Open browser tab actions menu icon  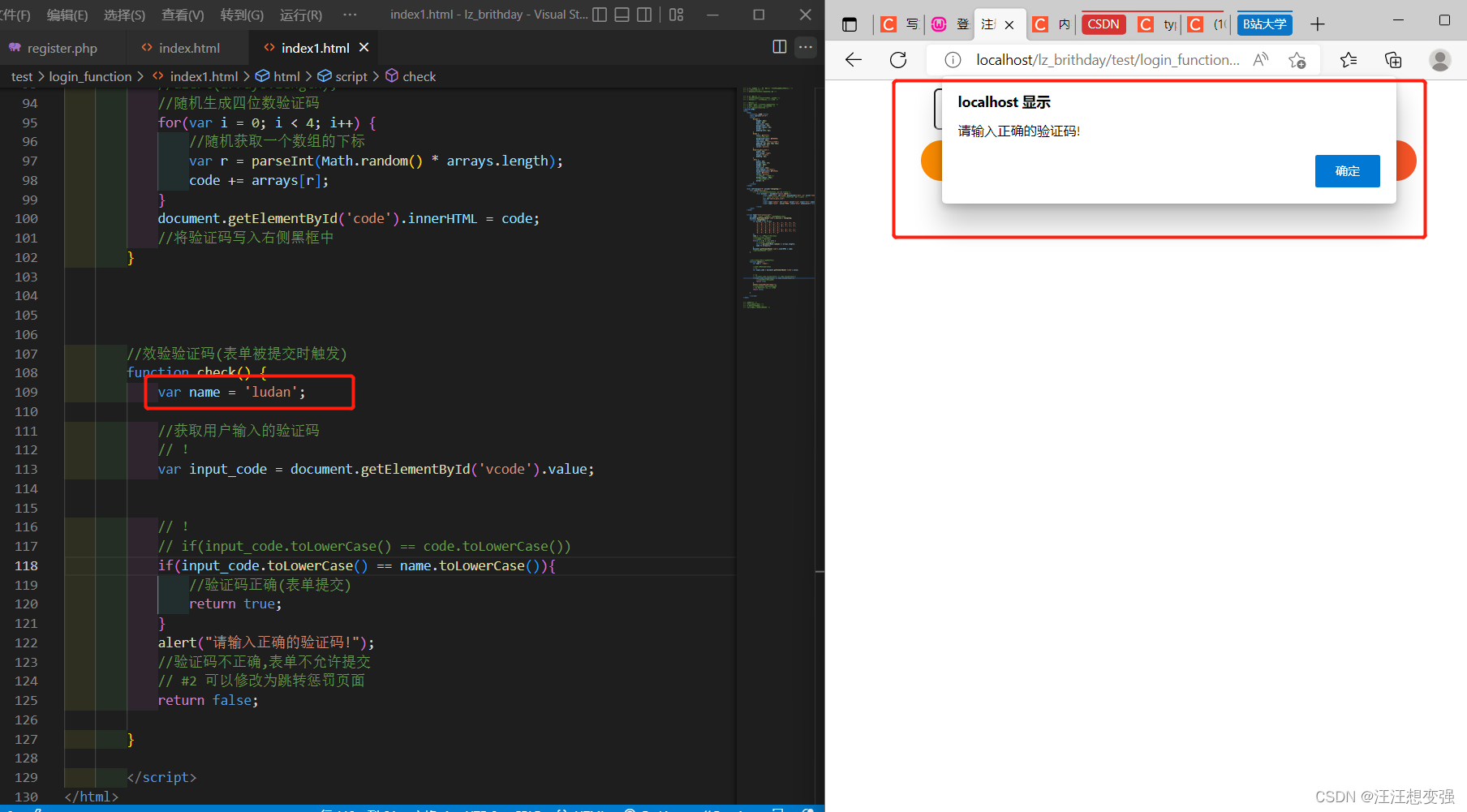point(850,24)
